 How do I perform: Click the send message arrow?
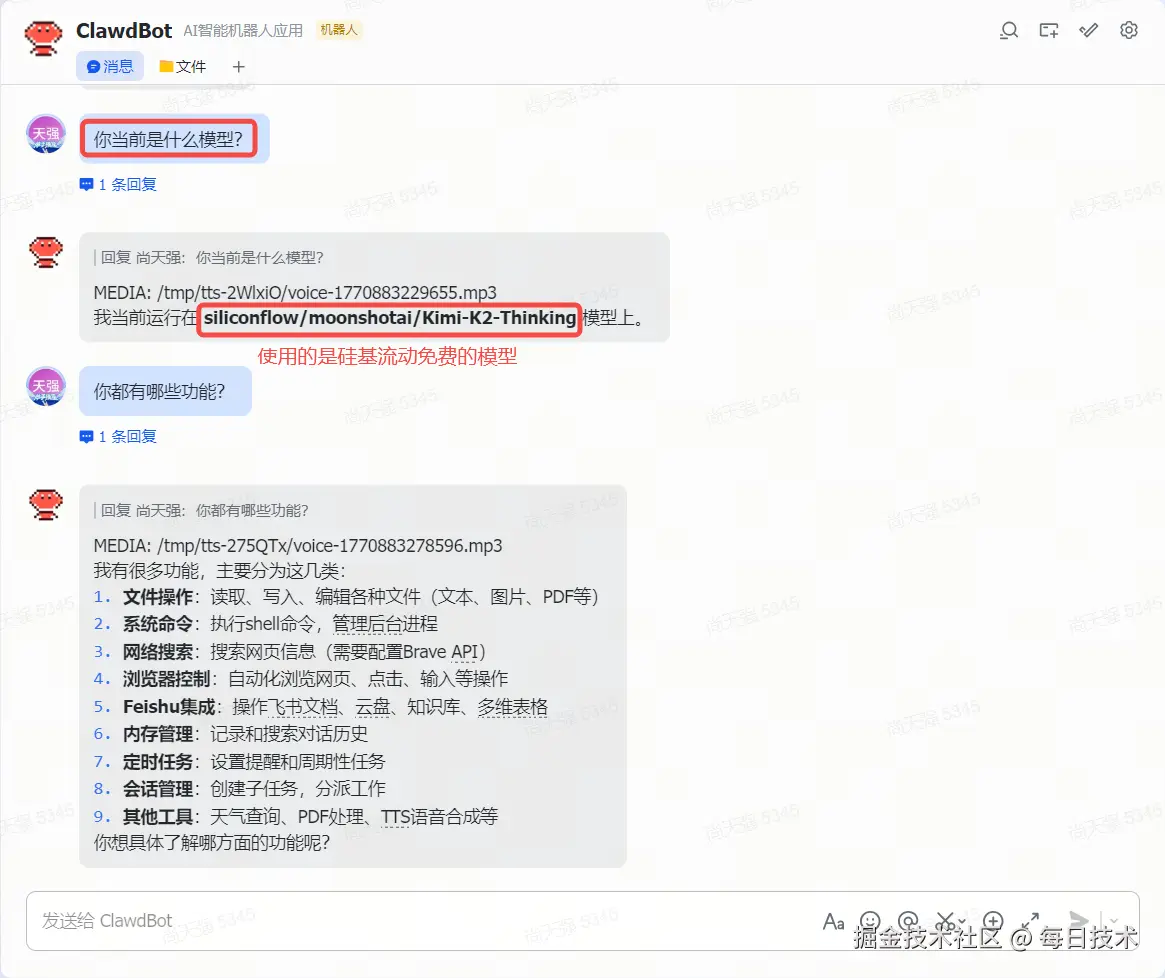click(1078, 921)
